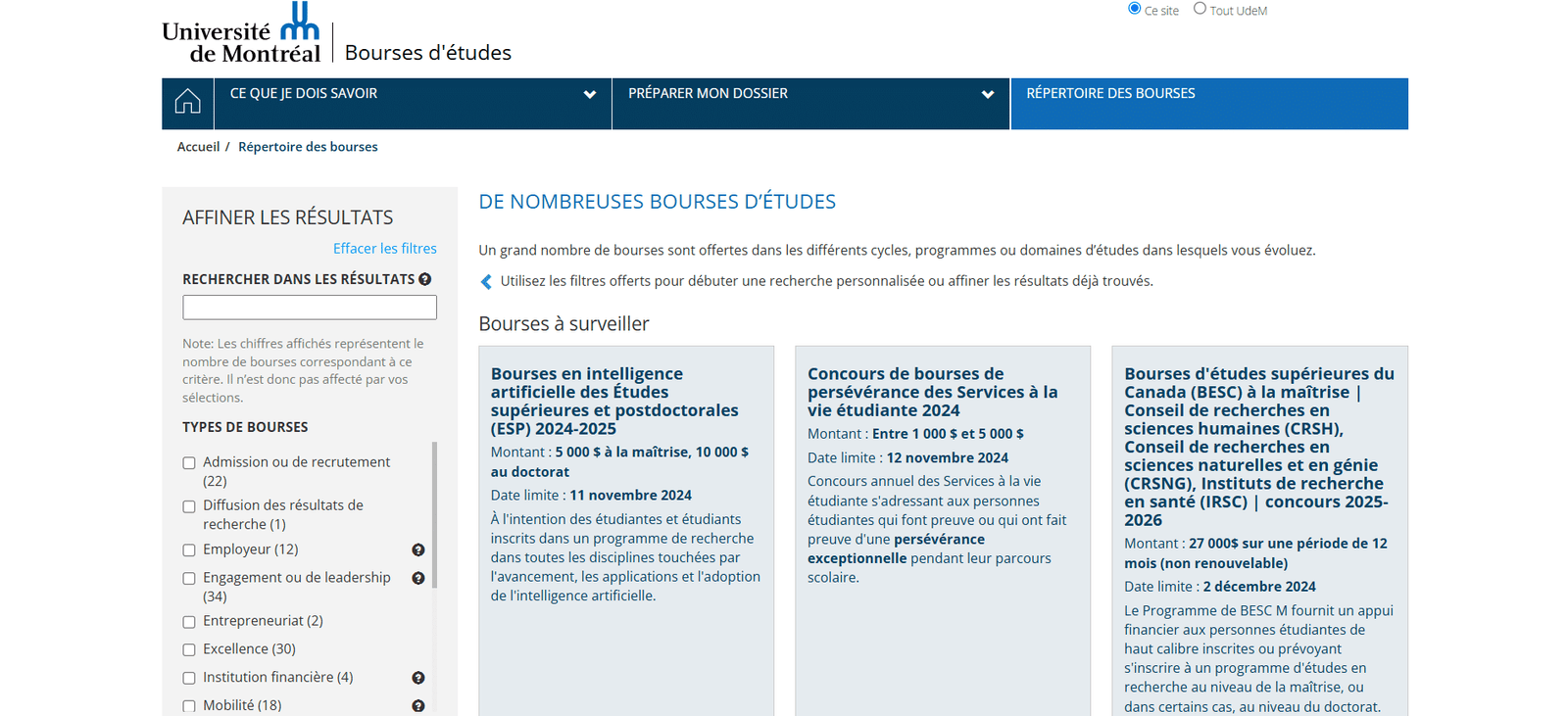Go to the home page via house icon
The height and width of the screenshot is (716, 1568).
(x=187, y=102)
